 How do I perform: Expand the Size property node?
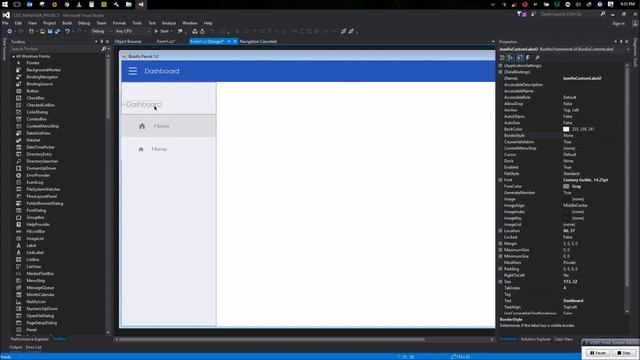tap(501, 282)
